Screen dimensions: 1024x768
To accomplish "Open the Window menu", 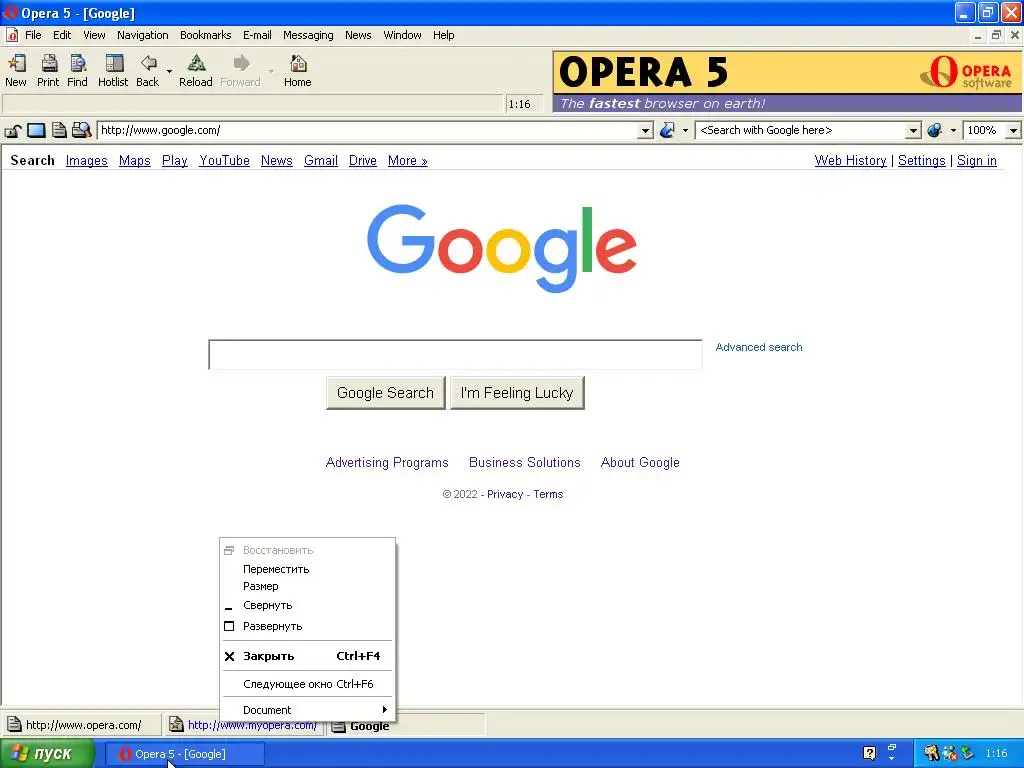I will tap(402, 35).
